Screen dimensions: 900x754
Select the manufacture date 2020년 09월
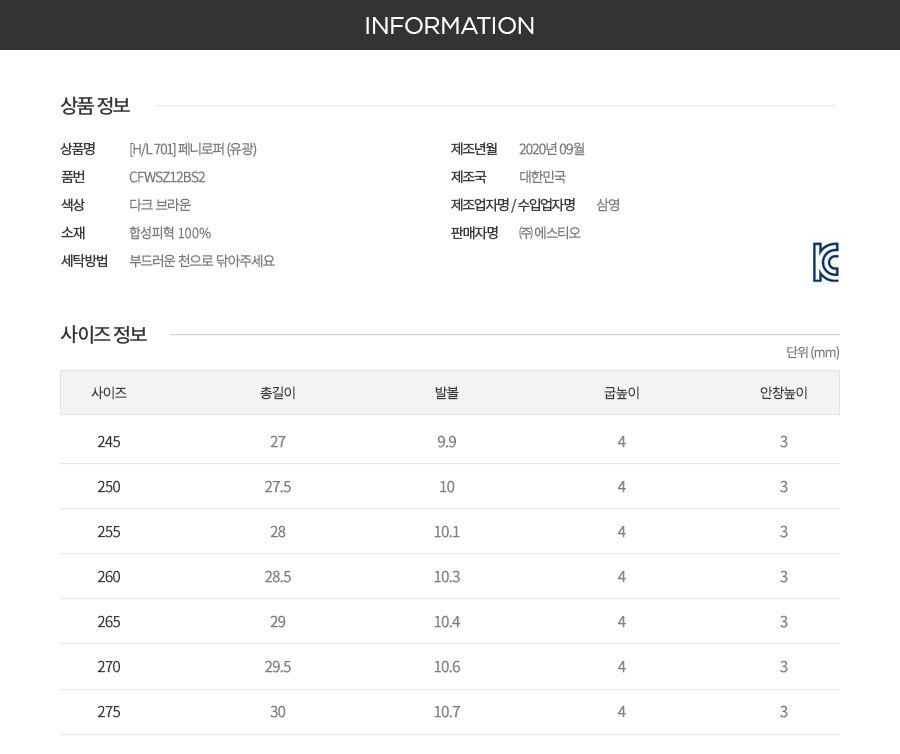pos(552,149)
